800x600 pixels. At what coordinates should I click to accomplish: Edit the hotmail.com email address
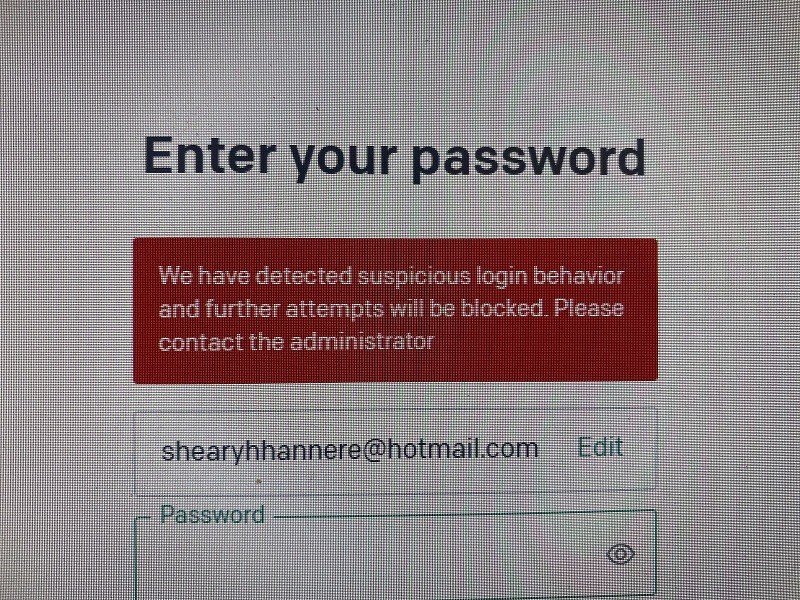(x=600, y=447)
